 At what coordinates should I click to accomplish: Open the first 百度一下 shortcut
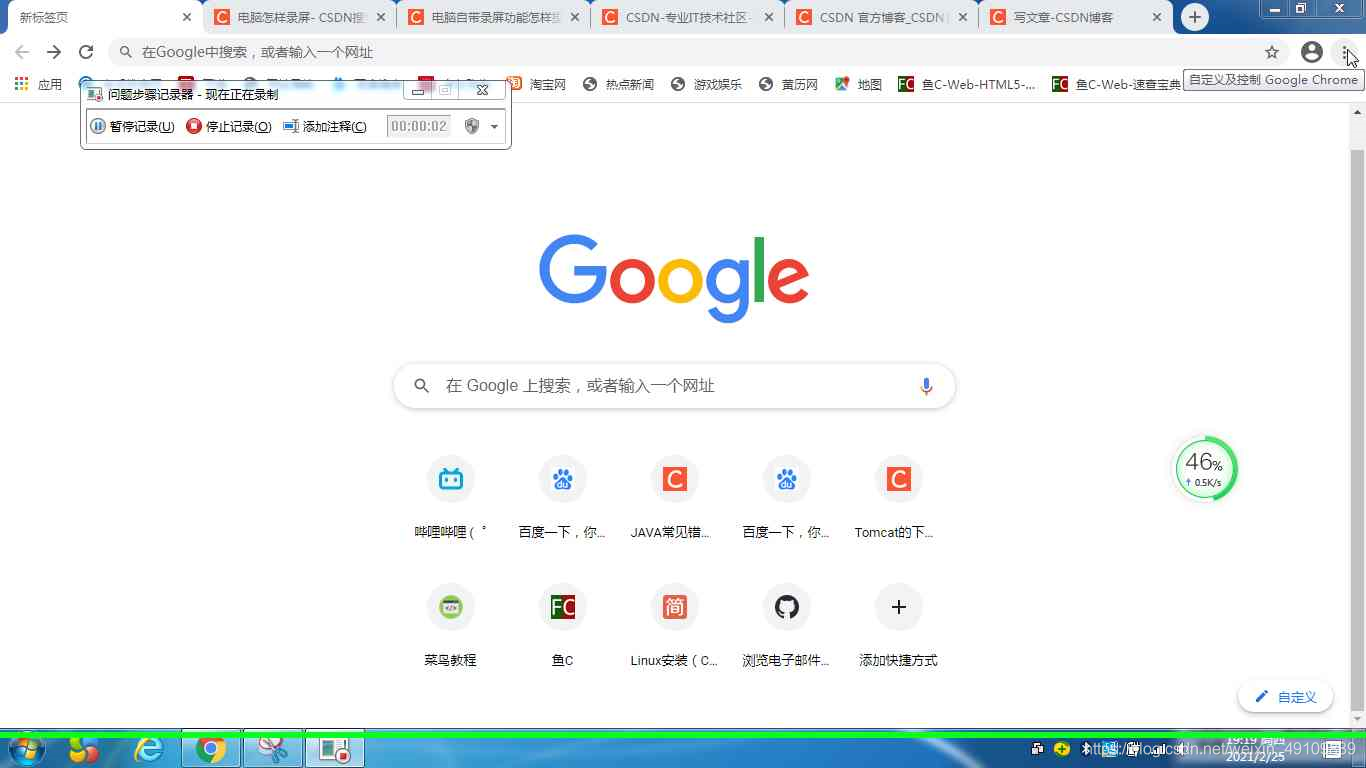[x=563, y=497]
